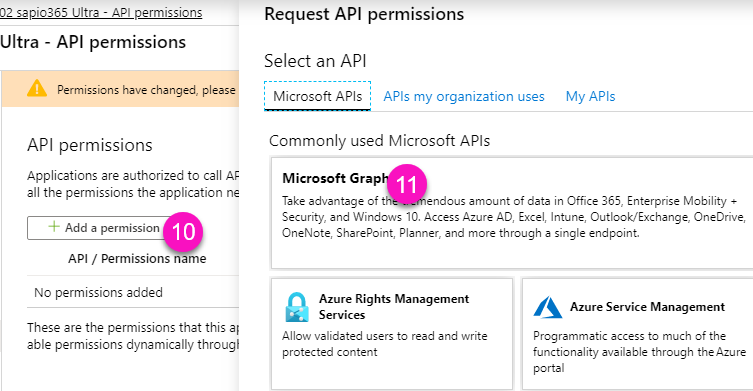
Task: Click the Commonly used Microsoft APIs heading
Action: [x=379, y=141]
